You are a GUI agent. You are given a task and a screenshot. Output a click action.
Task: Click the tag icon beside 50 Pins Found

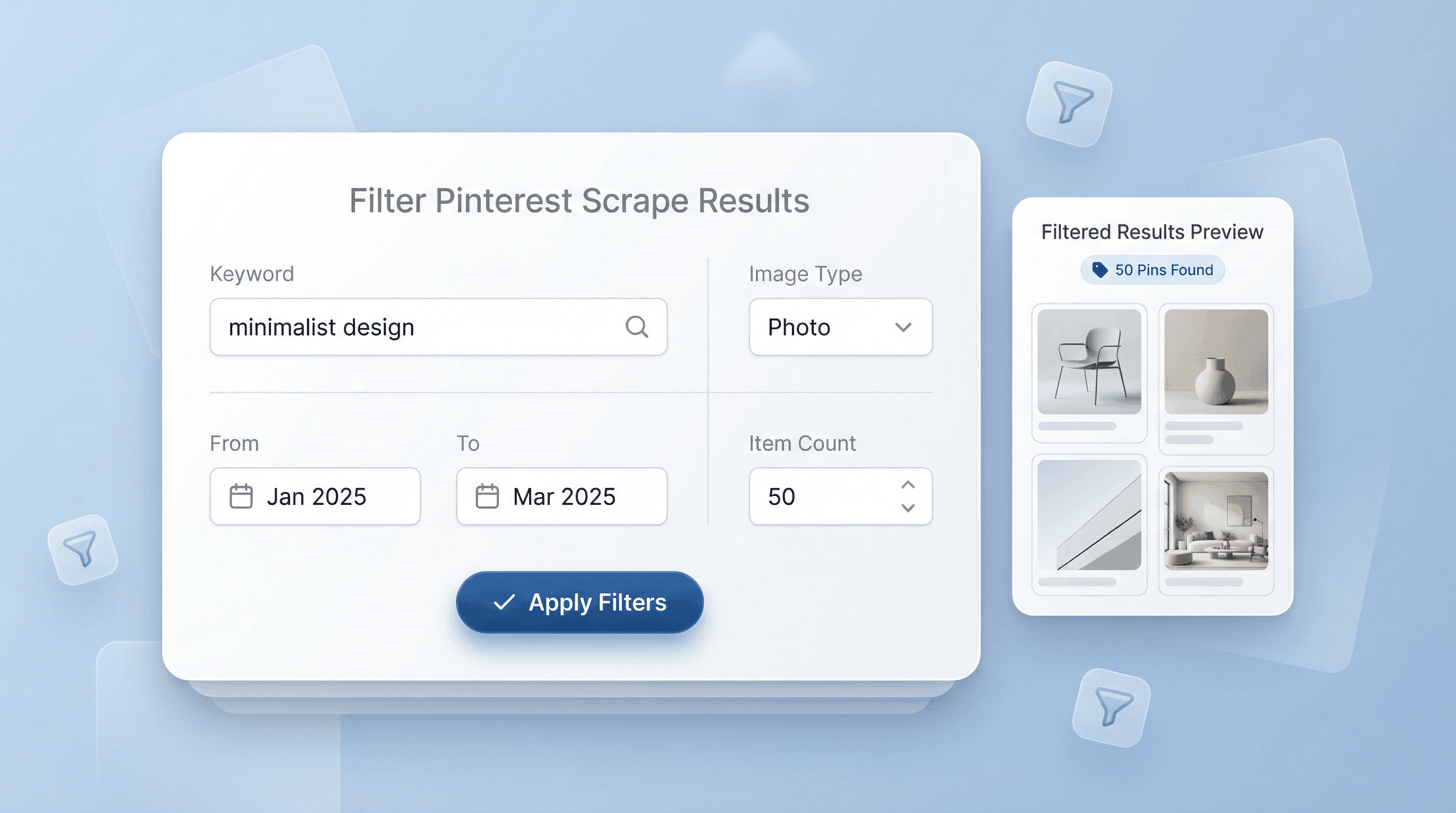coord(1099,270)
